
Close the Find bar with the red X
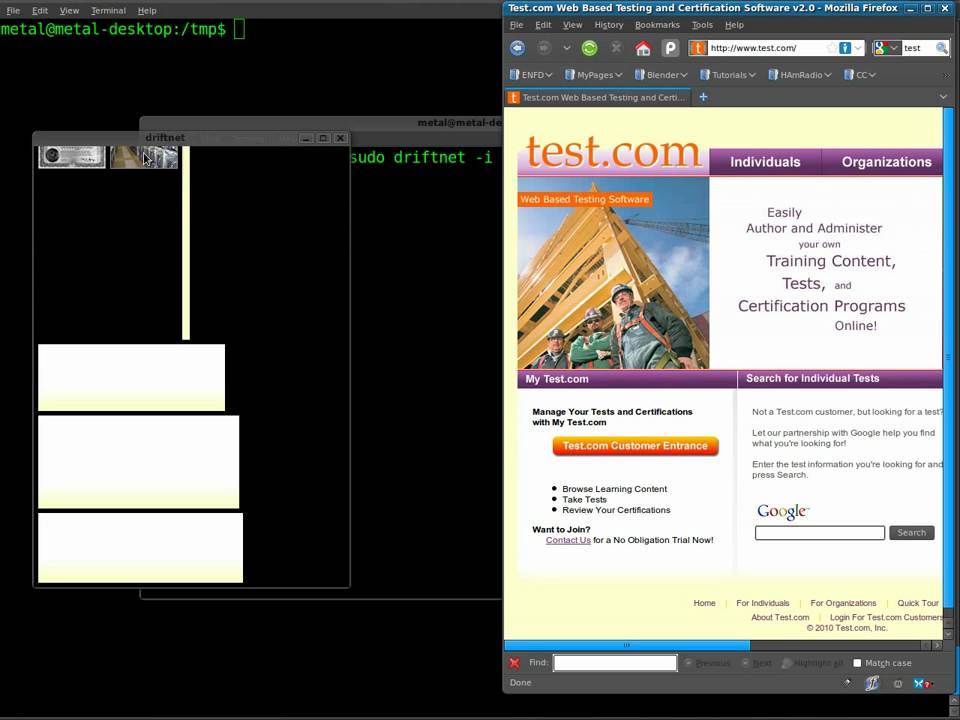click(x=514, y=662)
